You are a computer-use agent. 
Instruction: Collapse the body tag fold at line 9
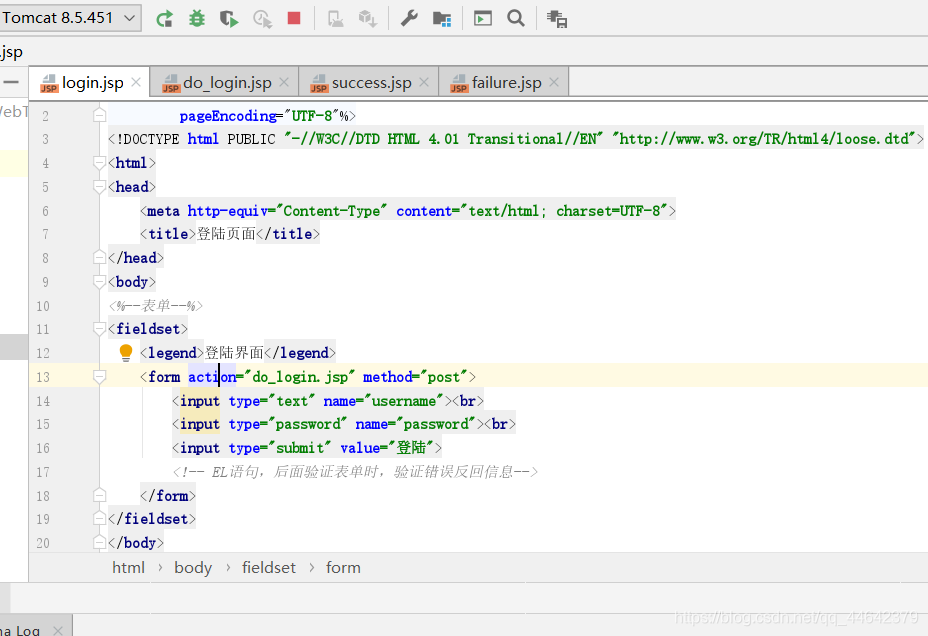tap(99, 282)
